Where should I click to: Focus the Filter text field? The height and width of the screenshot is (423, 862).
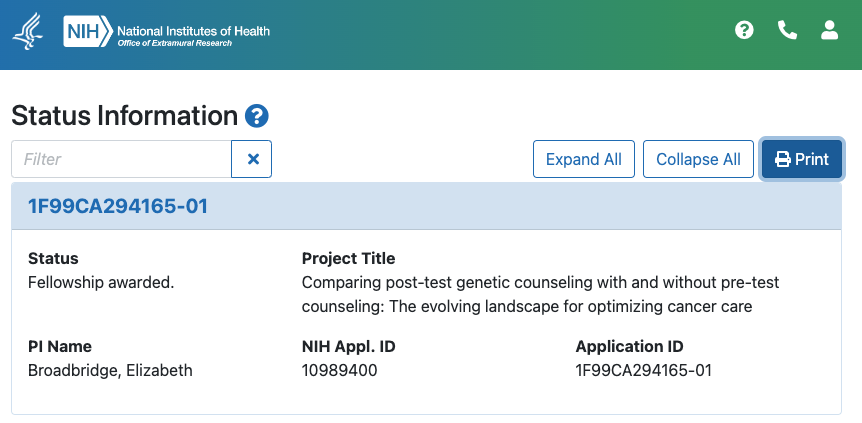coord(121,159)
